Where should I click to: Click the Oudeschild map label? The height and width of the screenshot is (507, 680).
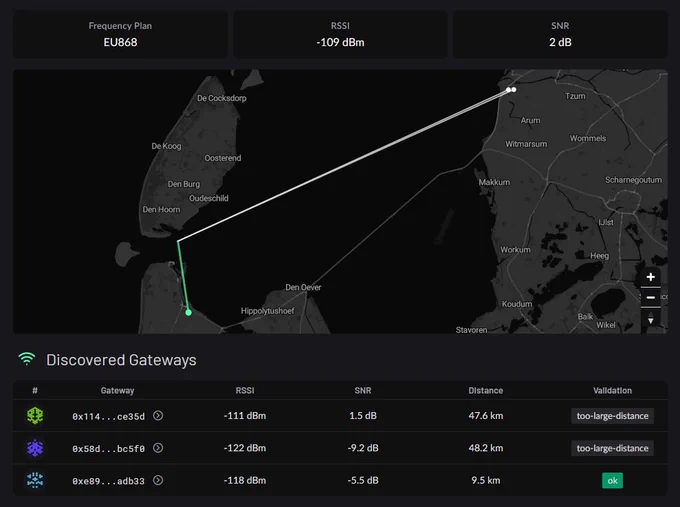tap(209, 198)
